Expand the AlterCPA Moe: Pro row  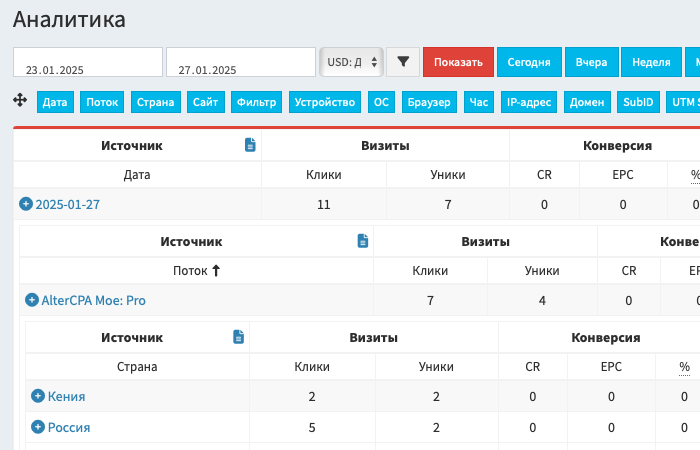32,299
